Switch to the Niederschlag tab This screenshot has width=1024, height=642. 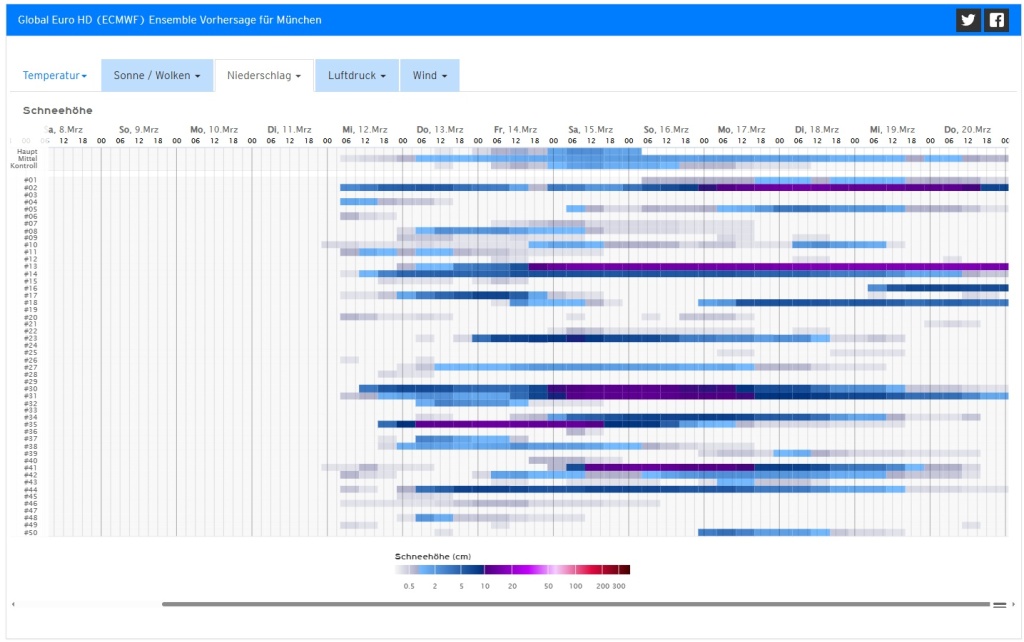click(x=264, y=76)
